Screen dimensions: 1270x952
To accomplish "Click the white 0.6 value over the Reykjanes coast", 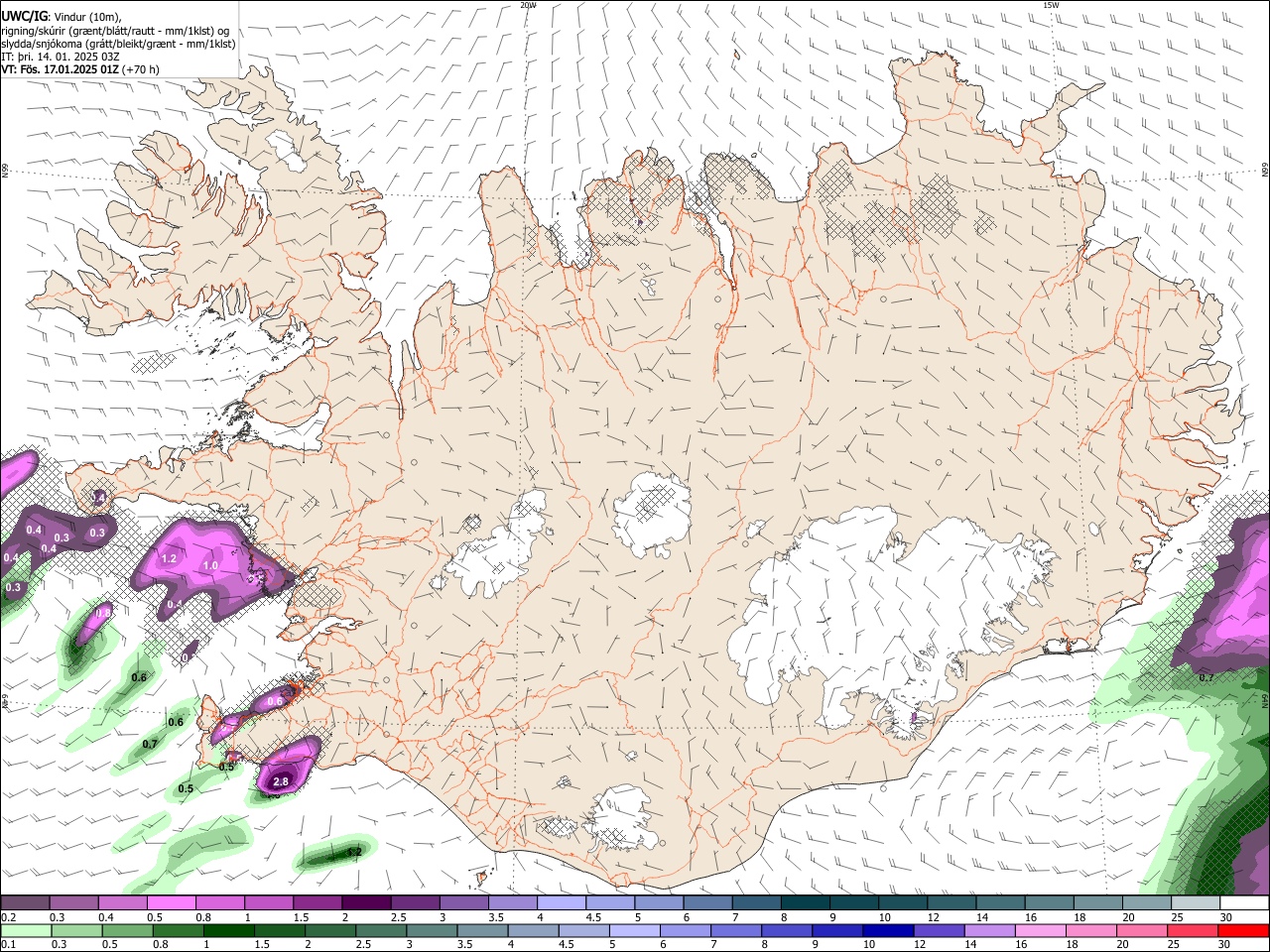I will point(275,701).
